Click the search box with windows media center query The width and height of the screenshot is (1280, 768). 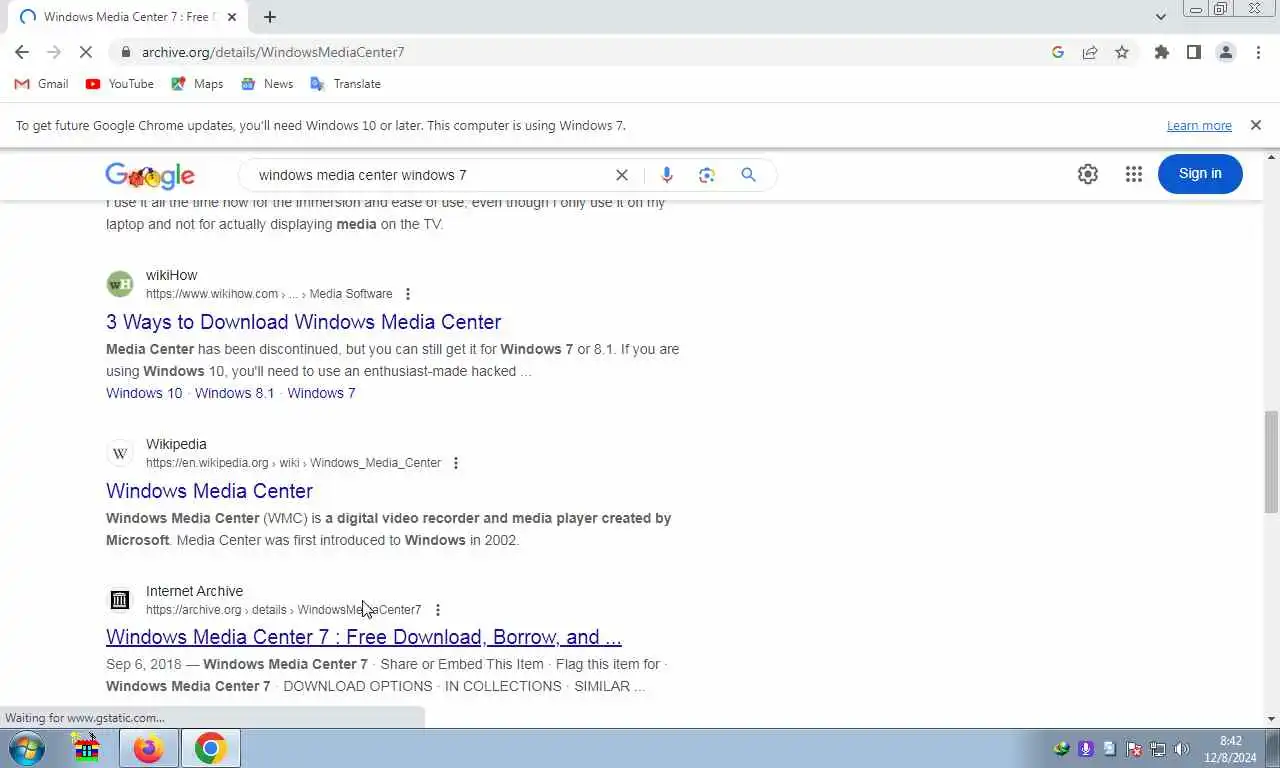click(430, 175)
